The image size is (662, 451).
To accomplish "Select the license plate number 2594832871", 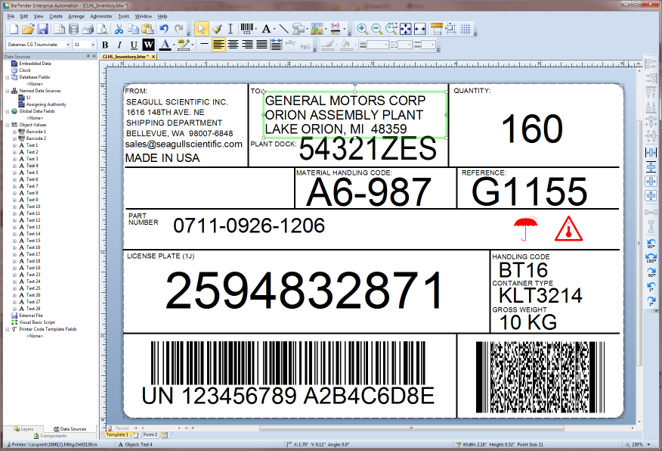I will tap(304, 291).
